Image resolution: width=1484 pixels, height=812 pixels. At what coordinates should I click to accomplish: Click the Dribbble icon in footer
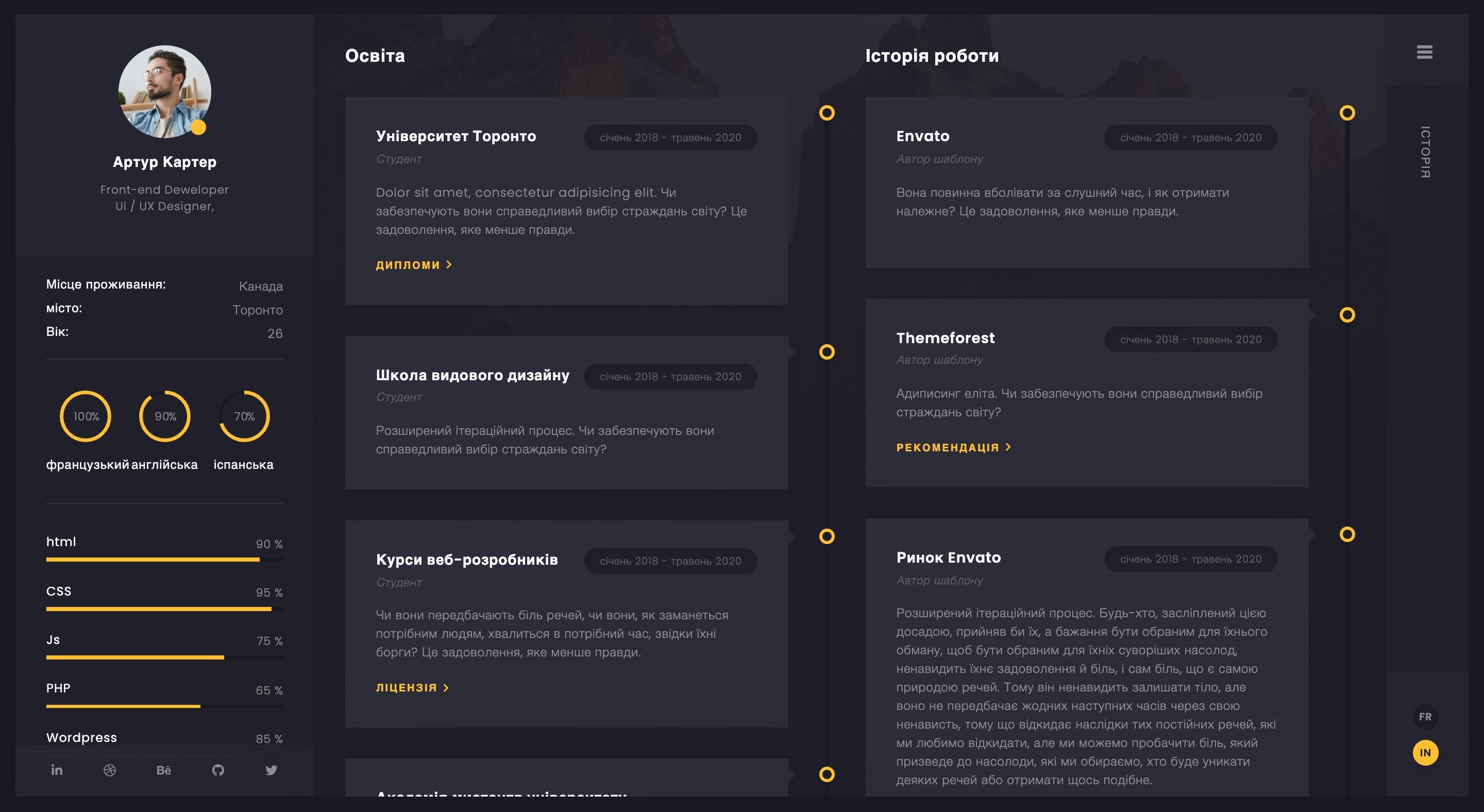(110, 770)
